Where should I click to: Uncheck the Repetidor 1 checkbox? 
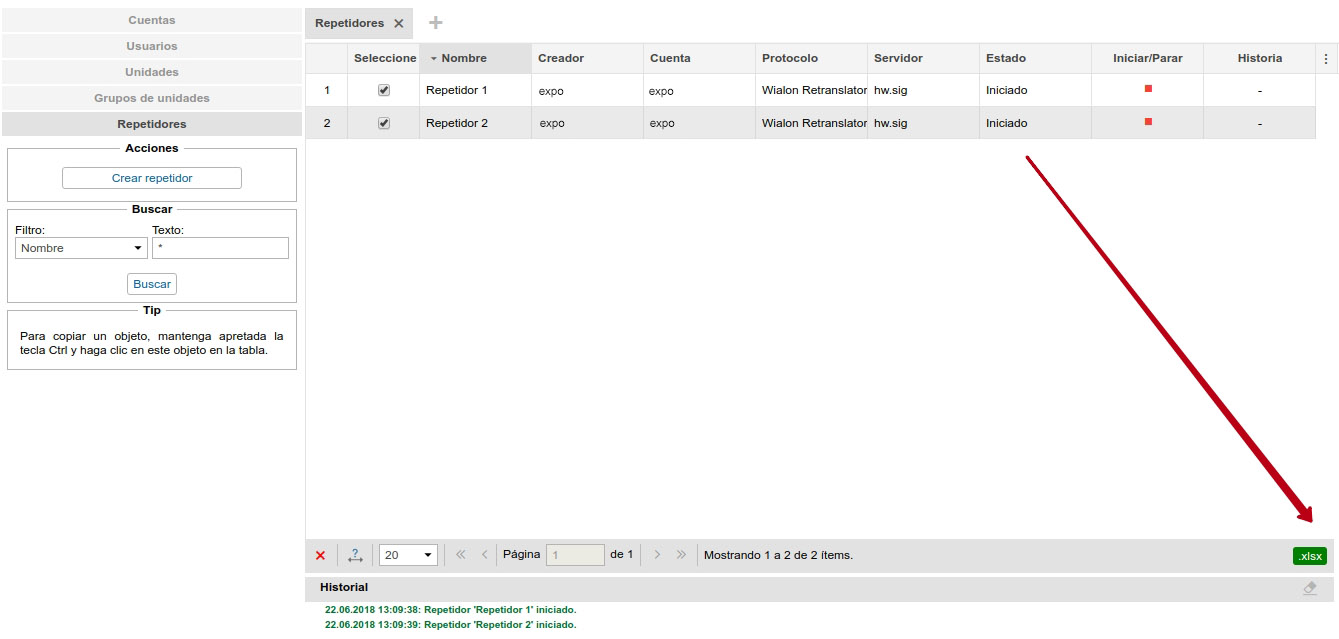coord(384,90)
